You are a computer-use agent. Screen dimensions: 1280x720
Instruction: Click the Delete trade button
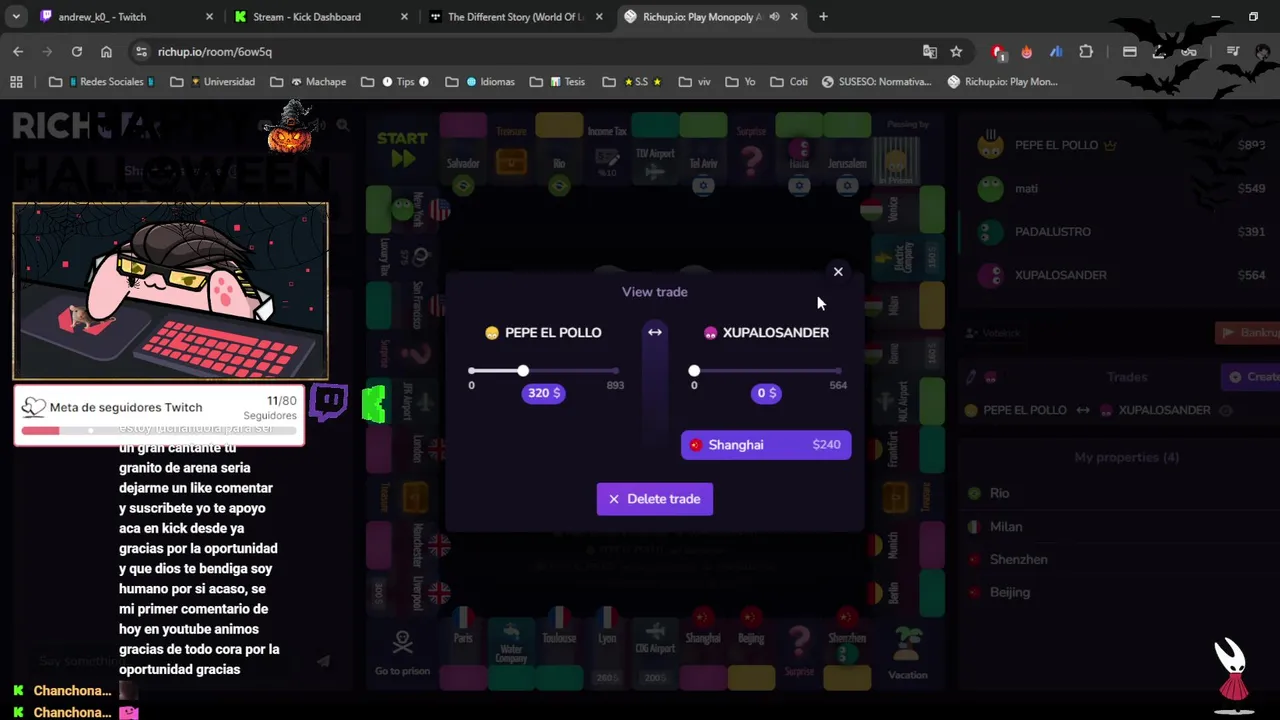click(x=655, y=499)
